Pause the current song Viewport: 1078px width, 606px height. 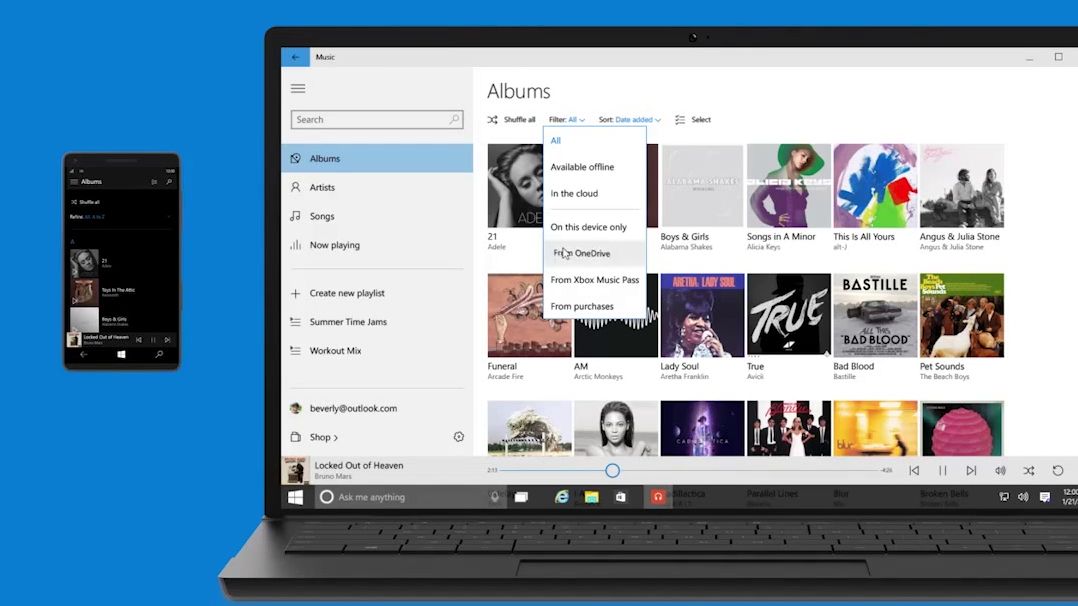tap(943, 470)
